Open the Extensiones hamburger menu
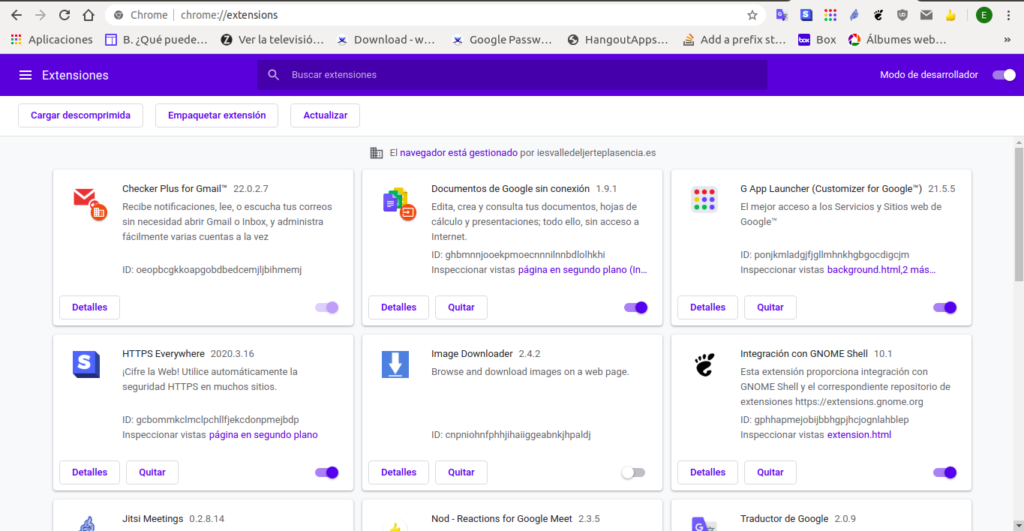 tap(25, 75)
